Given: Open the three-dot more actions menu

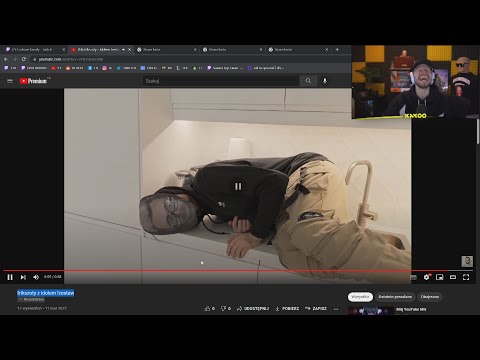Looking at the screenshot, I should point(336,309).
